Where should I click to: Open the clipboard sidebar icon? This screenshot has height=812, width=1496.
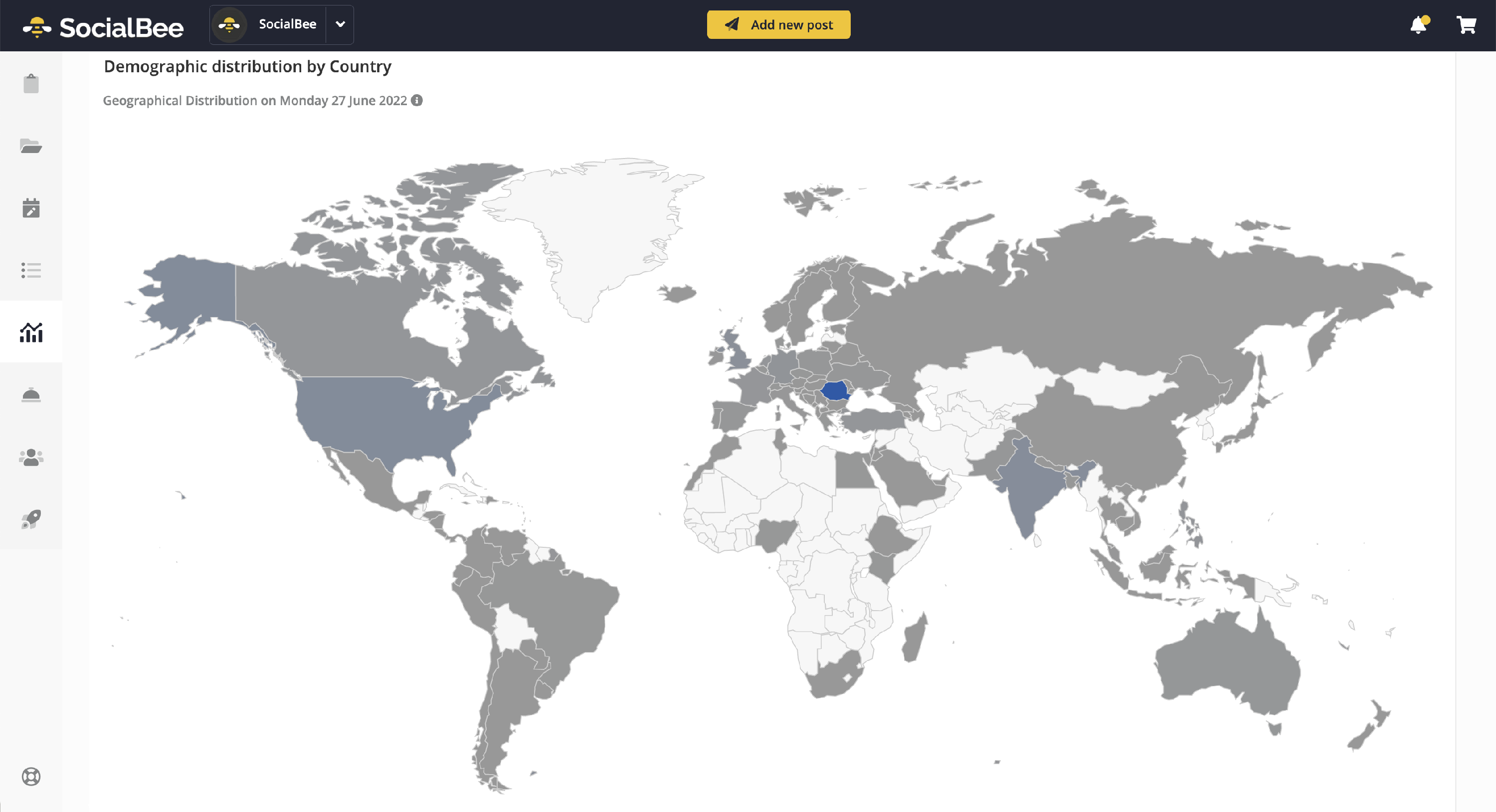click(x=31, y=84)
